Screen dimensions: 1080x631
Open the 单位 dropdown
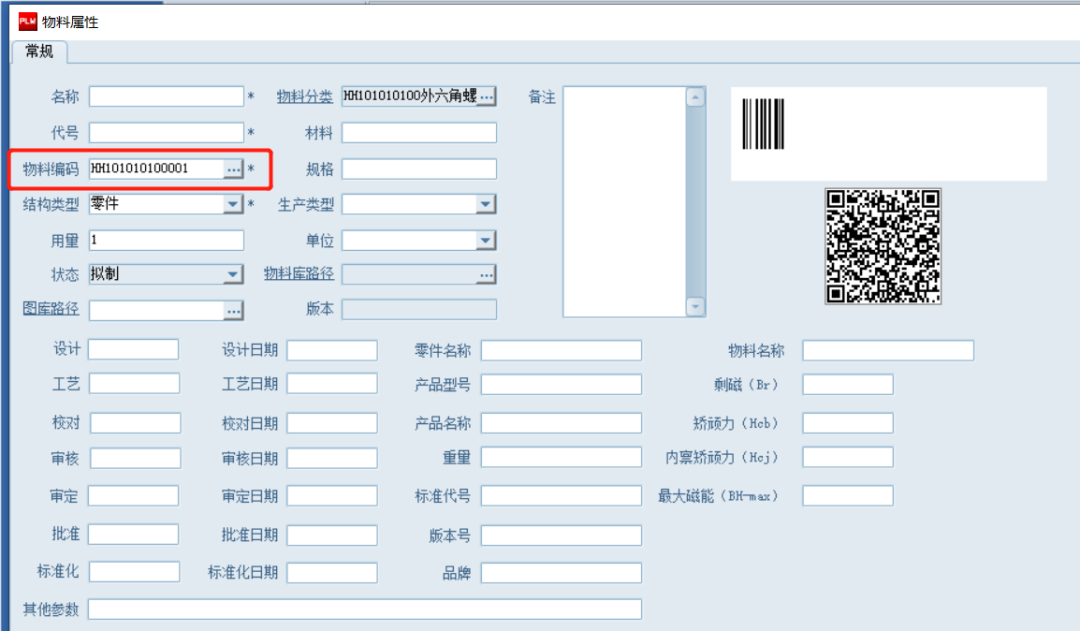(486, 241)
